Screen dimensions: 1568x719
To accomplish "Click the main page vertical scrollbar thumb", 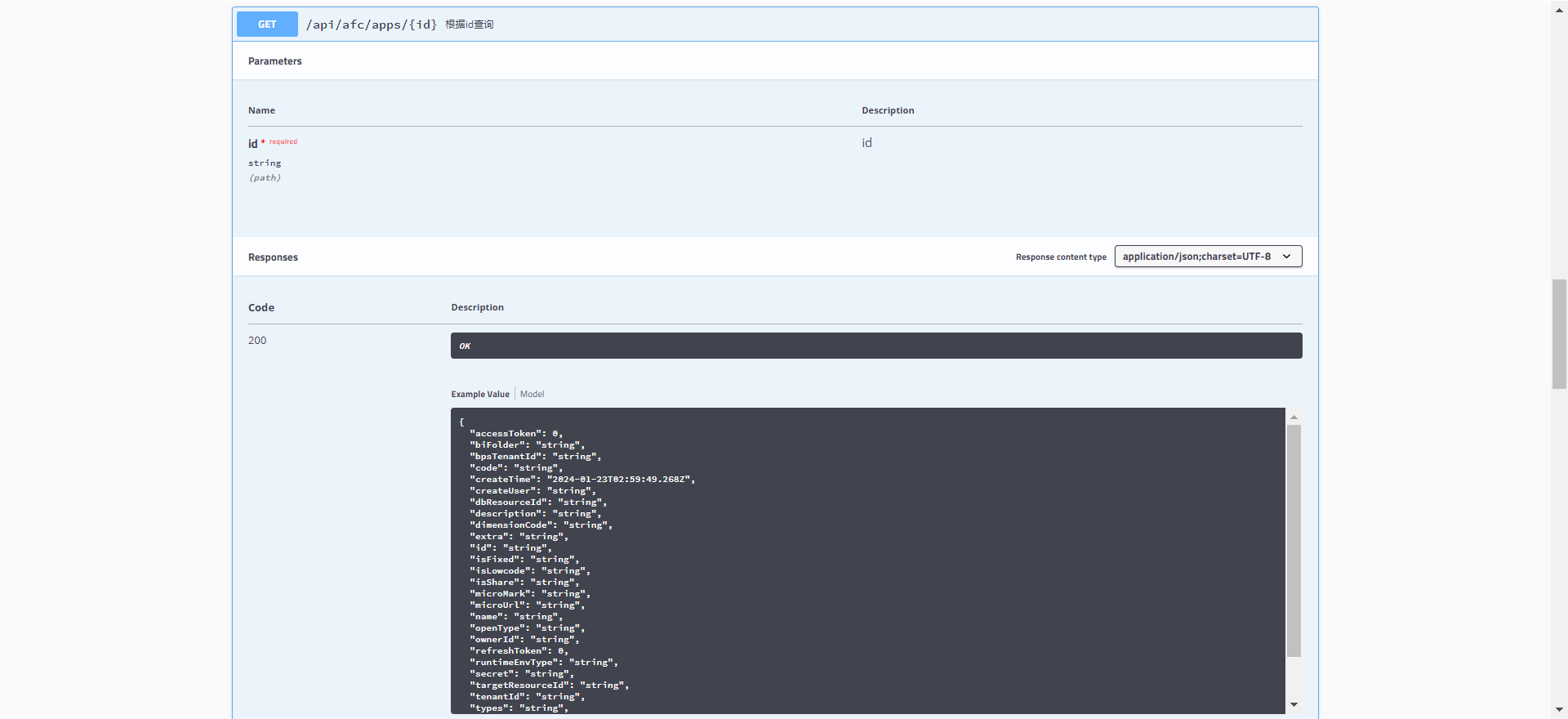I will coord(1560,333).
